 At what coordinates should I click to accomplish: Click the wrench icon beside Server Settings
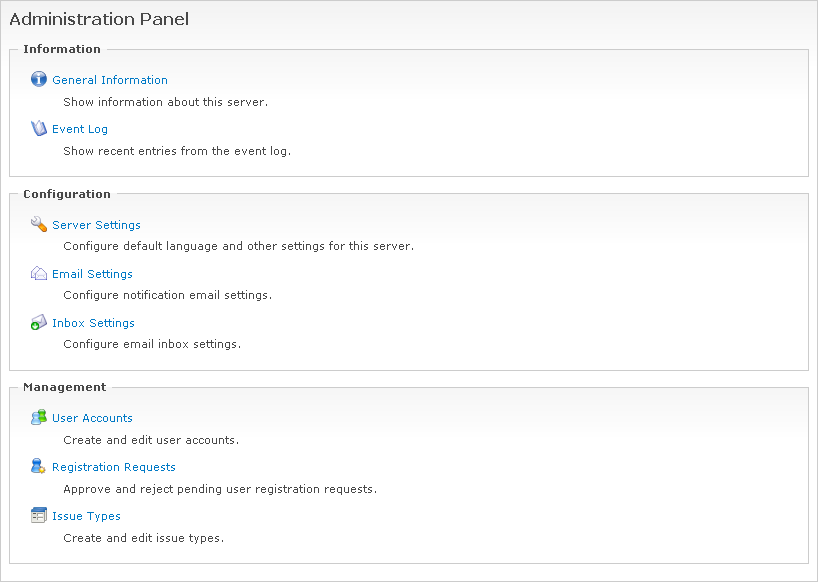[39, 225]
